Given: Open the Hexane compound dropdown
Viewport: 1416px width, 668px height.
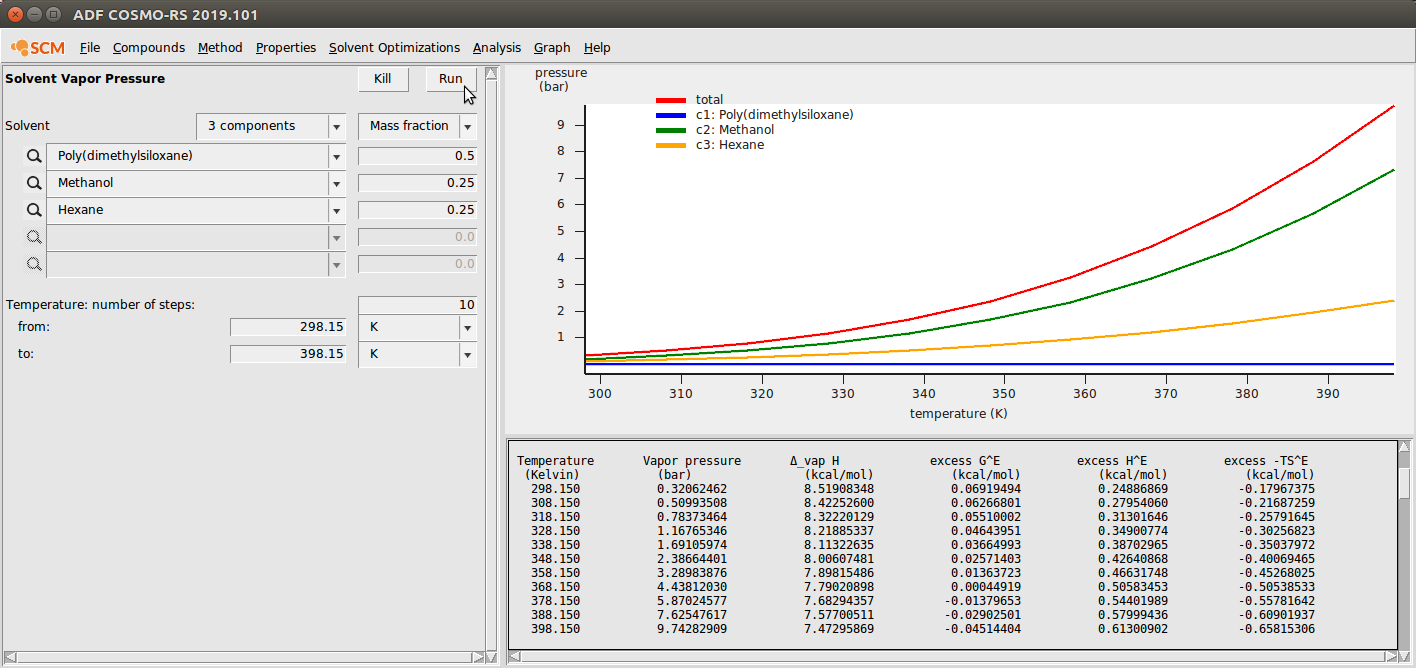Looking at the screenshot, I should pyautogui.click(x=335, y=211).
